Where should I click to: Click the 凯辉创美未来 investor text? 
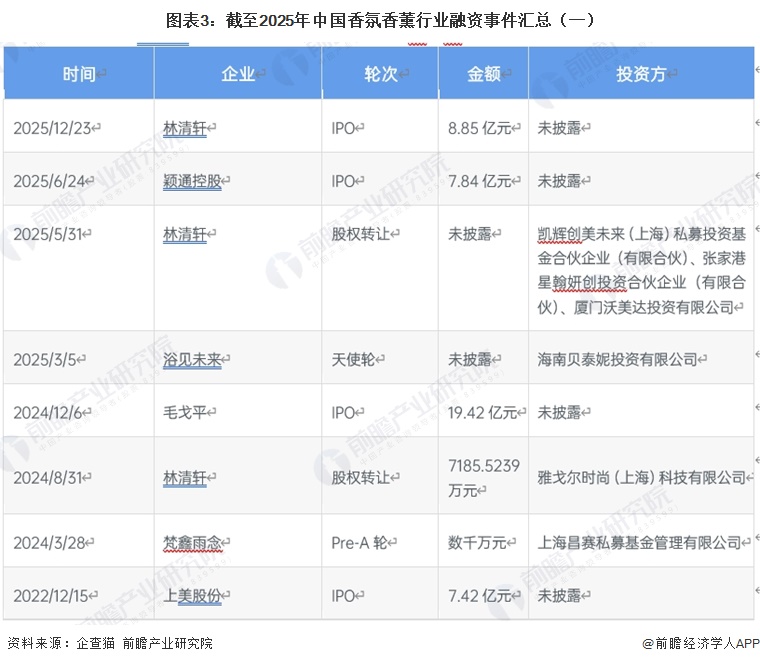coord(581,234)
